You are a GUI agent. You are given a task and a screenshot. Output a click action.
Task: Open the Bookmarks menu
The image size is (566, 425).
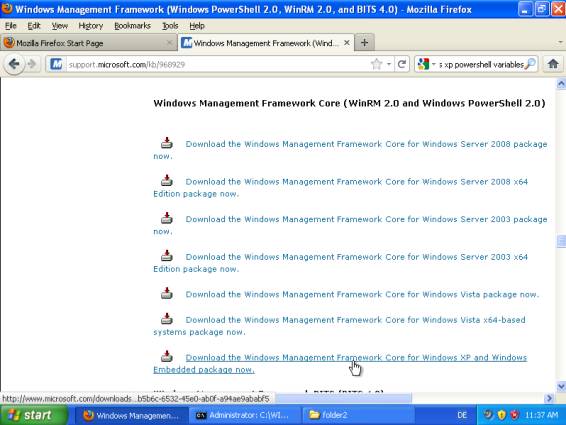[132, 26]
